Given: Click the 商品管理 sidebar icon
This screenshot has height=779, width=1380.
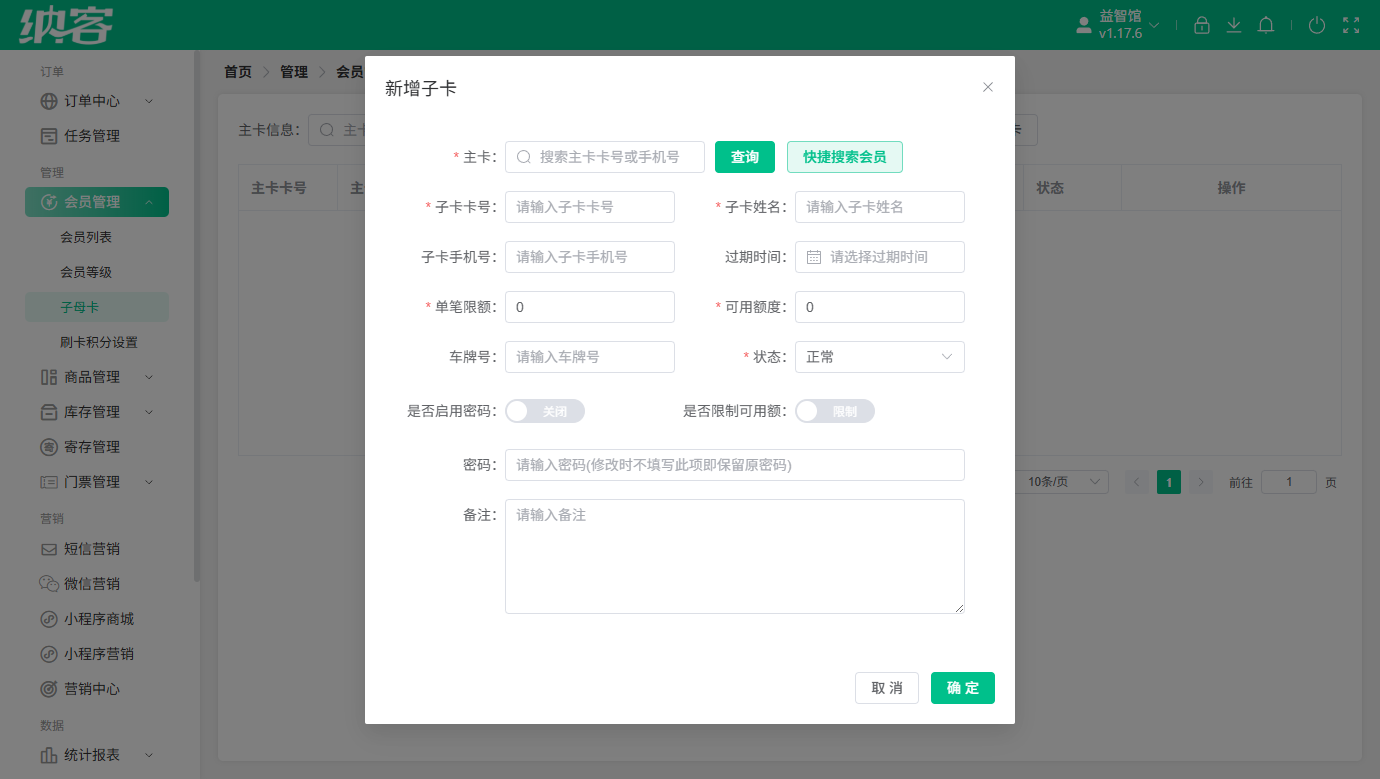Looking at the screenshot, I should (49, 377).
